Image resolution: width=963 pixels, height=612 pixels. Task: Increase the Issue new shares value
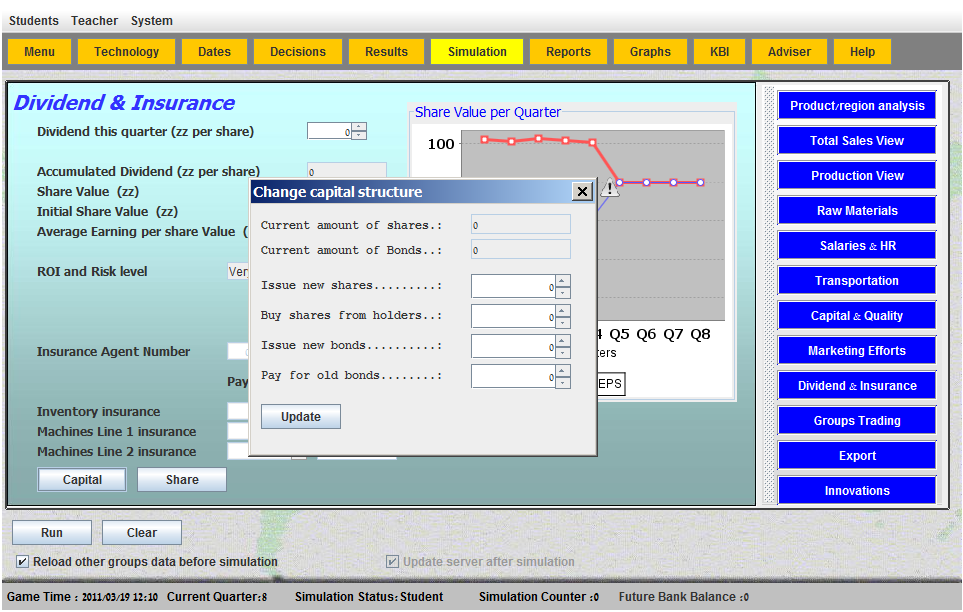tap(563, 281)
